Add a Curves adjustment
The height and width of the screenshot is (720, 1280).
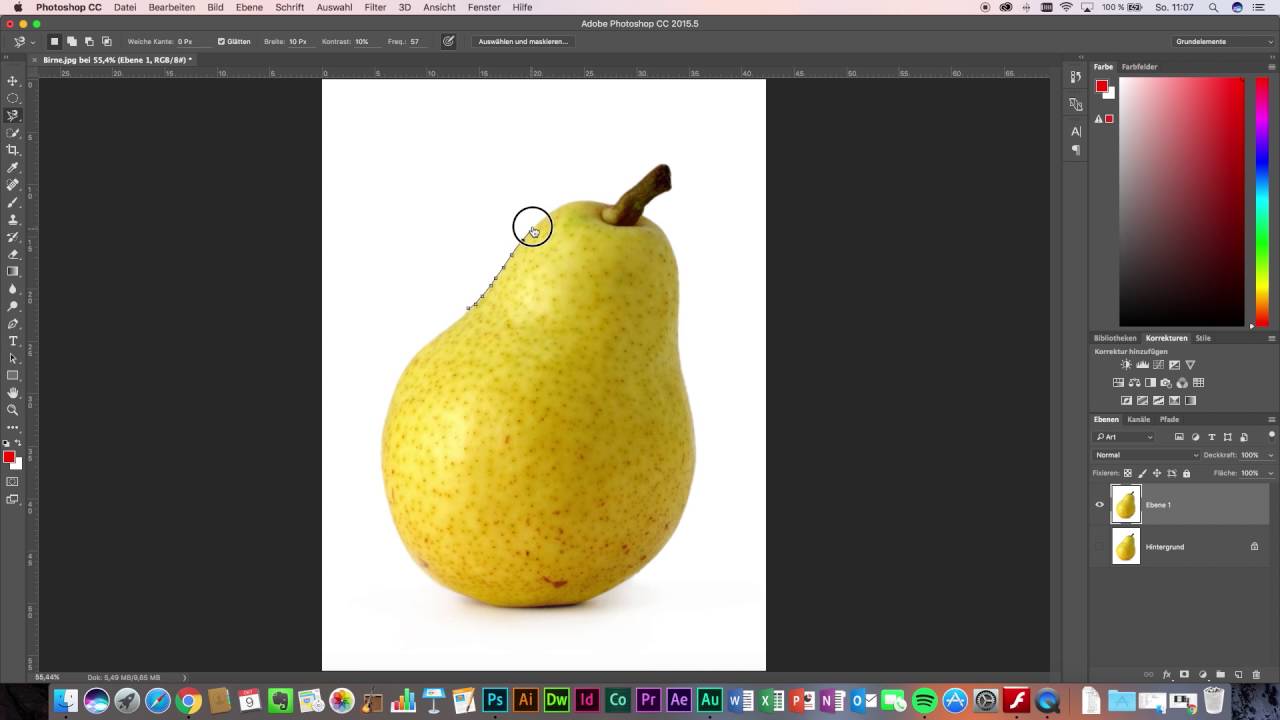(x=1158, y=365)
